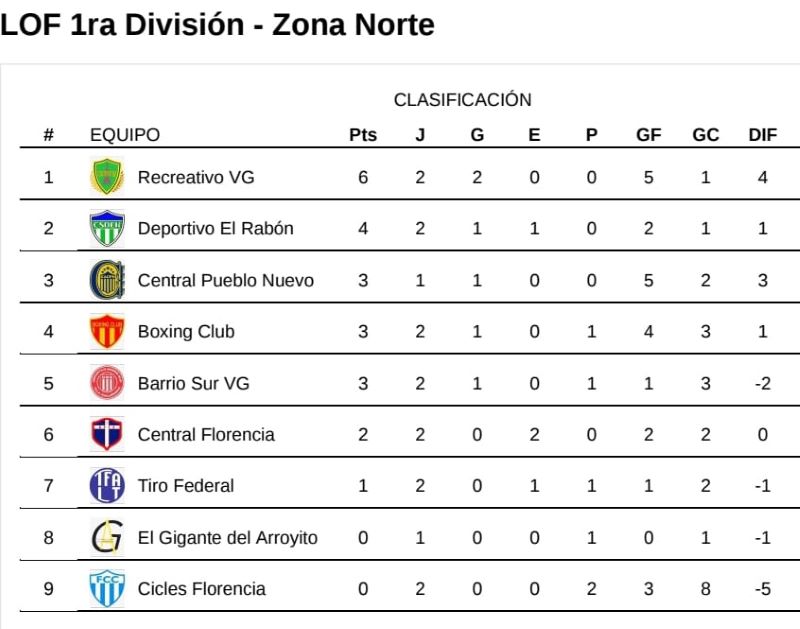The width and height of the screenshot is (800, 629).
Task: Open the Recreativo VG team name
Action: pyautogui.click(x=196, y=177)
